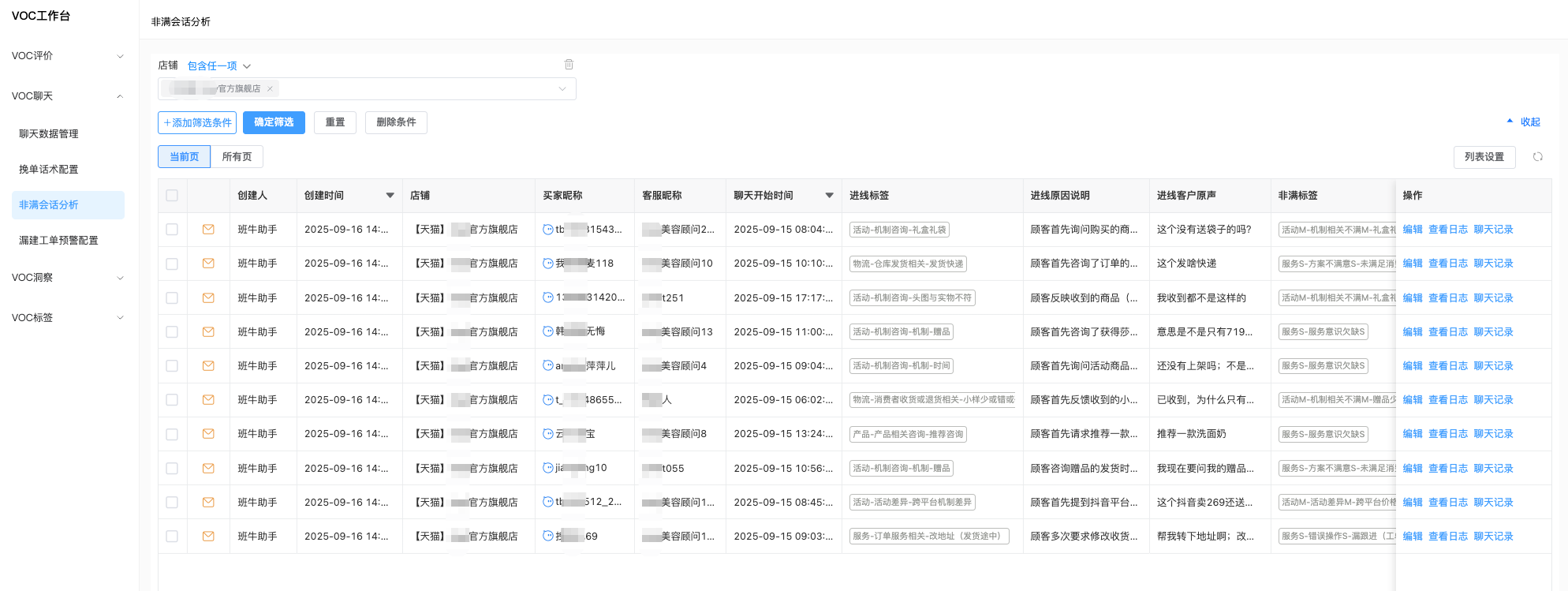Click envelope icon in the 推荐一款洗面奶 row
The height and width of the screenshot is (591, 1568).
tap(208, 434)
